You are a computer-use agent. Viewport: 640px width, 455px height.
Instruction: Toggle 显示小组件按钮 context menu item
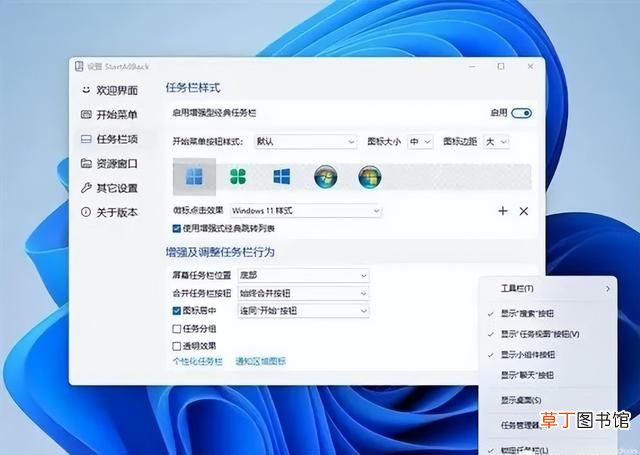(547, 355)
